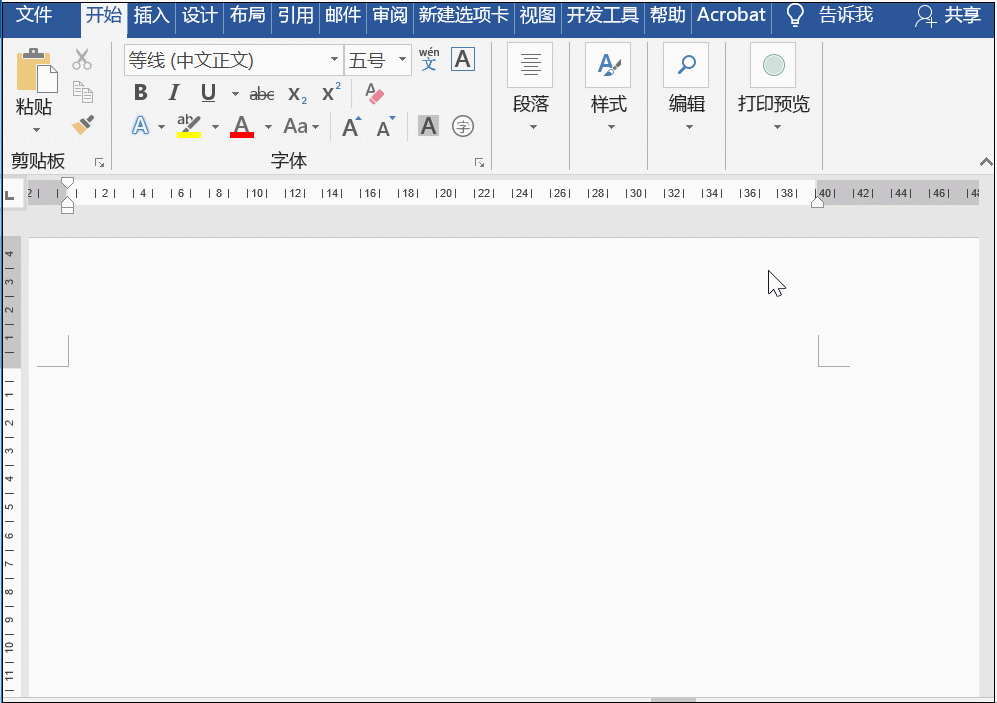
Task: Open the font name dropdown list
Action: click(335, 60)
